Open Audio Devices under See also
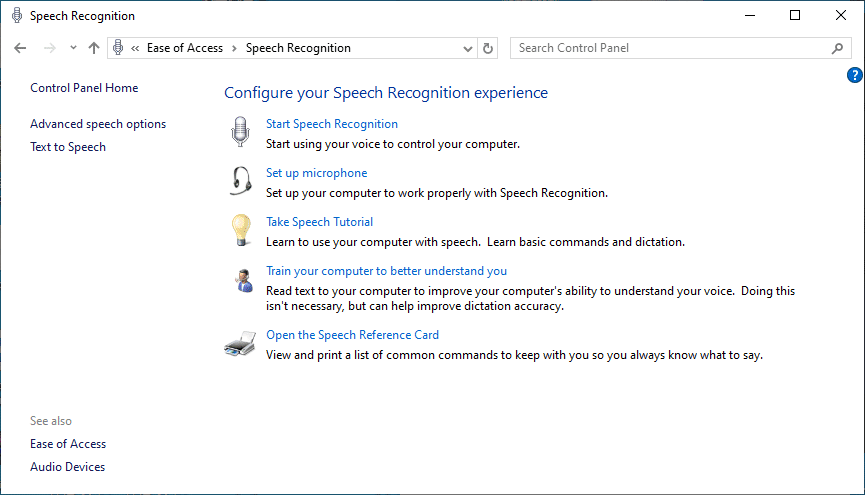The height and width of the screenshot is (495, 865). tap(67, 467)
